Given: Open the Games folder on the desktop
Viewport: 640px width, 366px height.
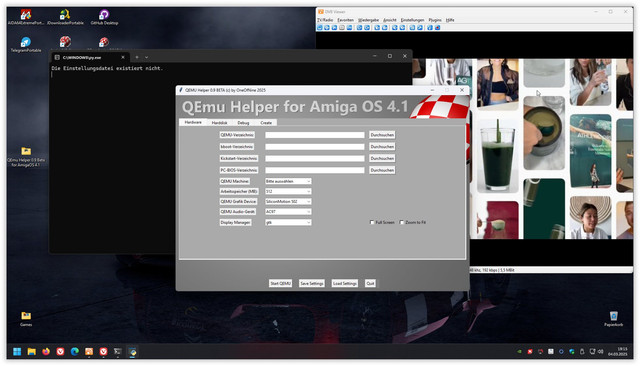Looking at the screenshot, I should click(26, 319).
